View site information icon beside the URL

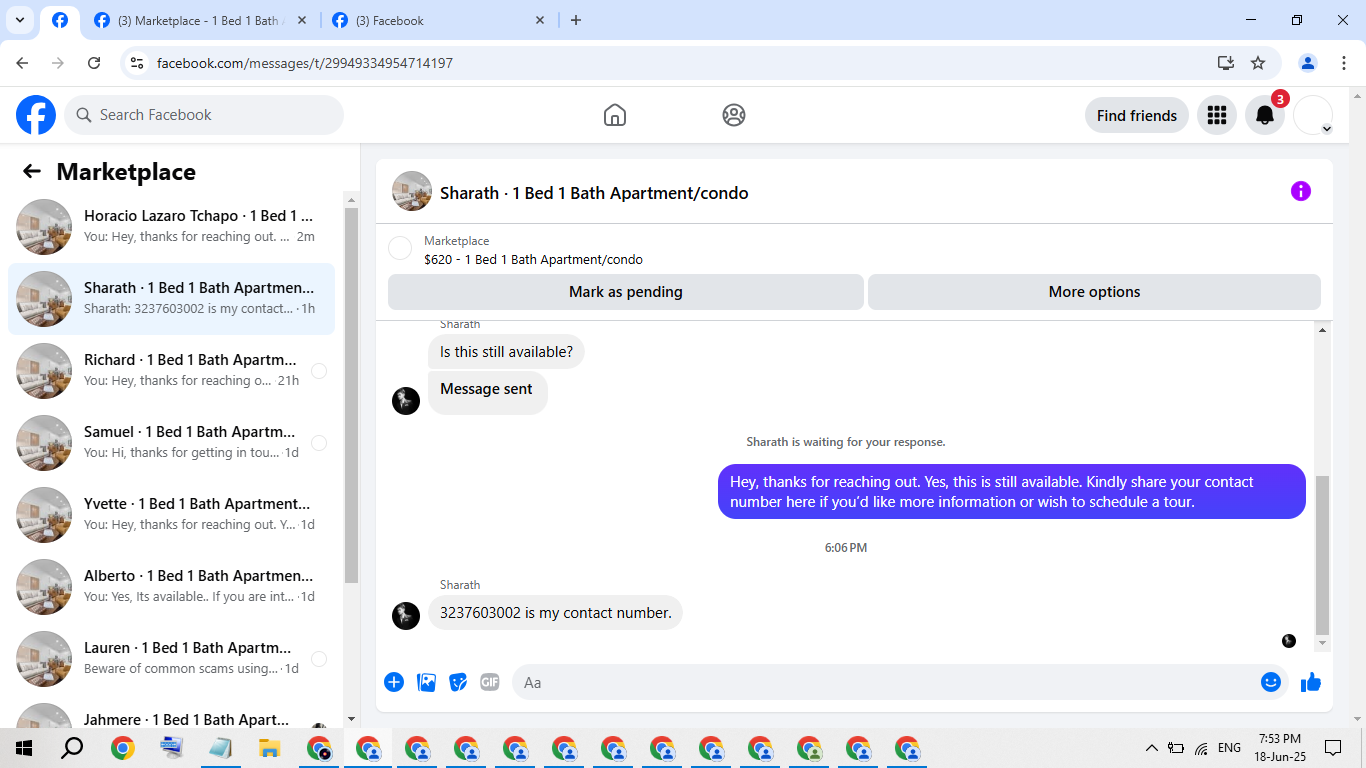click(138, 63)
